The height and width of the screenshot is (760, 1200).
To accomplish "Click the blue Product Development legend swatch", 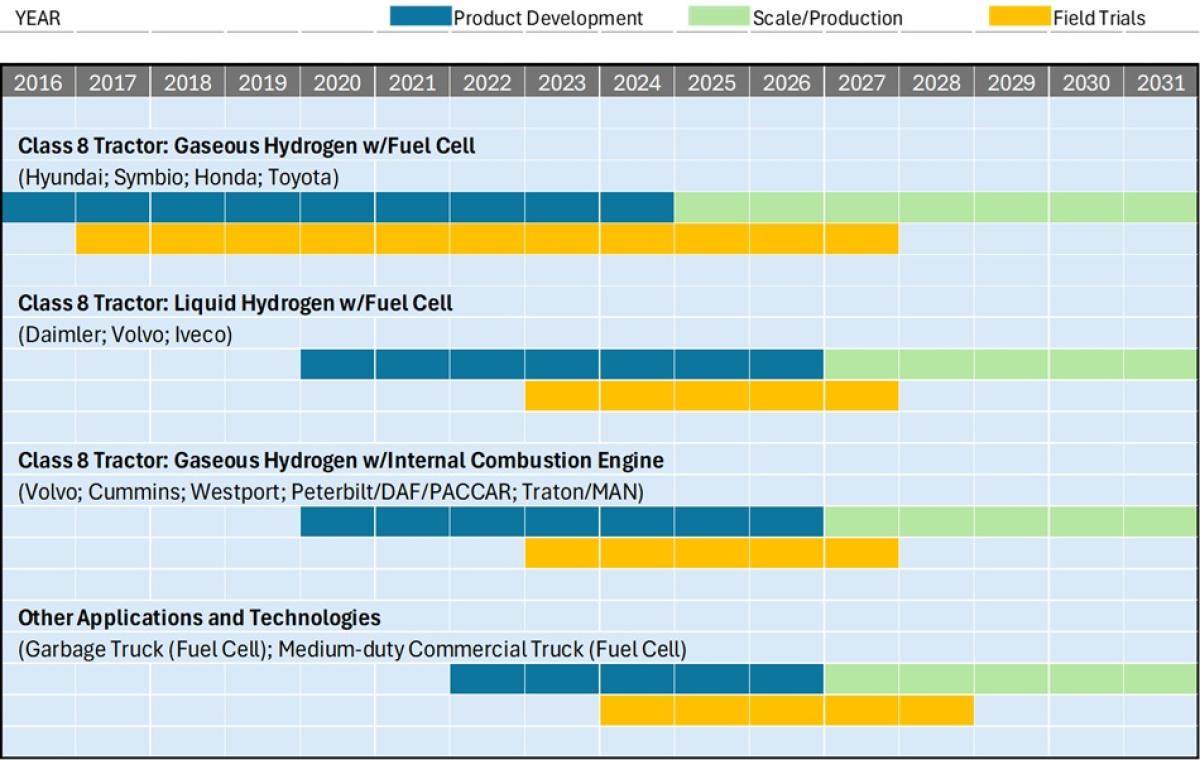I will click(x=420, y=17).
